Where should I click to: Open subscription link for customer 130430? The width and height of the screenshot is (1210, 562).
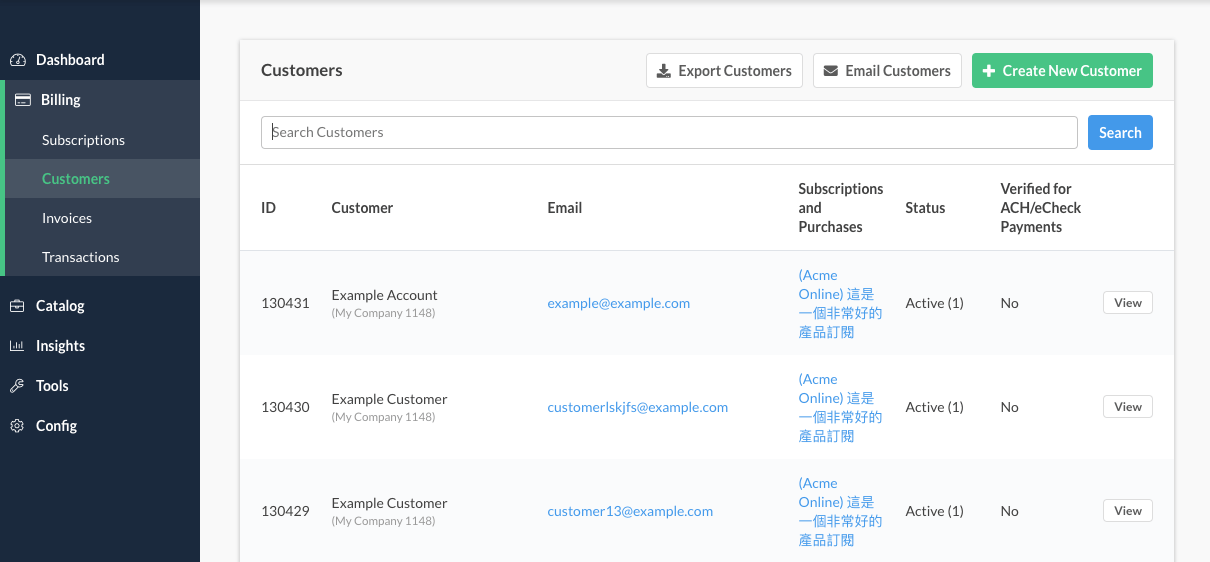(840, 408)
